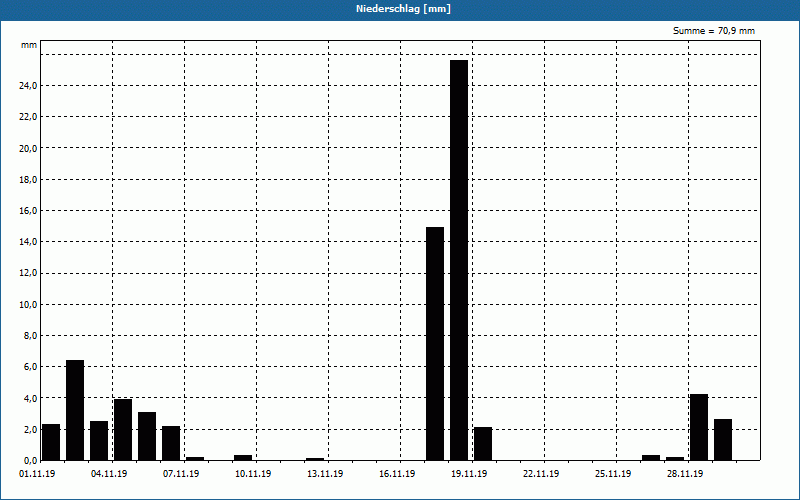Click the y-axis value '12,0'
The height and width of the screenshot is (500, 800).
pyautogui.click(x=28, y=273)
